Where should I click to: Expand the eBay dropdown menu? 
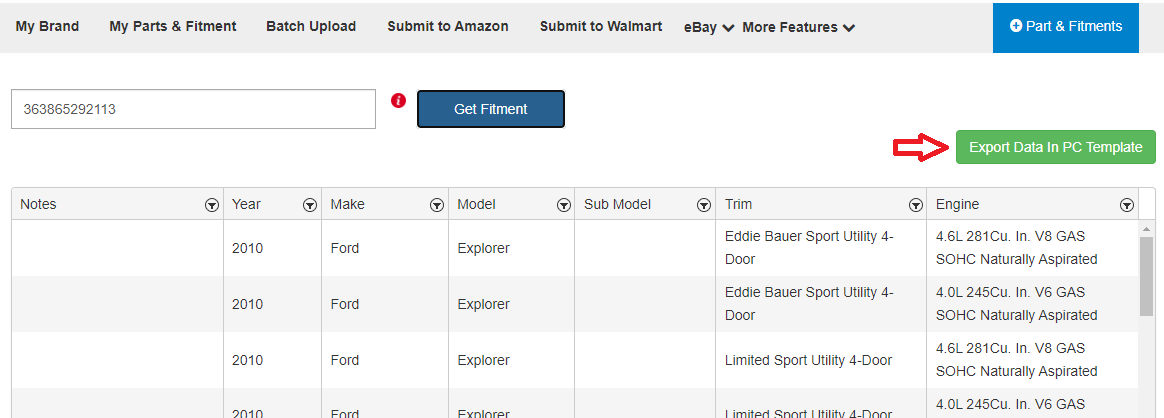[x=709, y=27]
